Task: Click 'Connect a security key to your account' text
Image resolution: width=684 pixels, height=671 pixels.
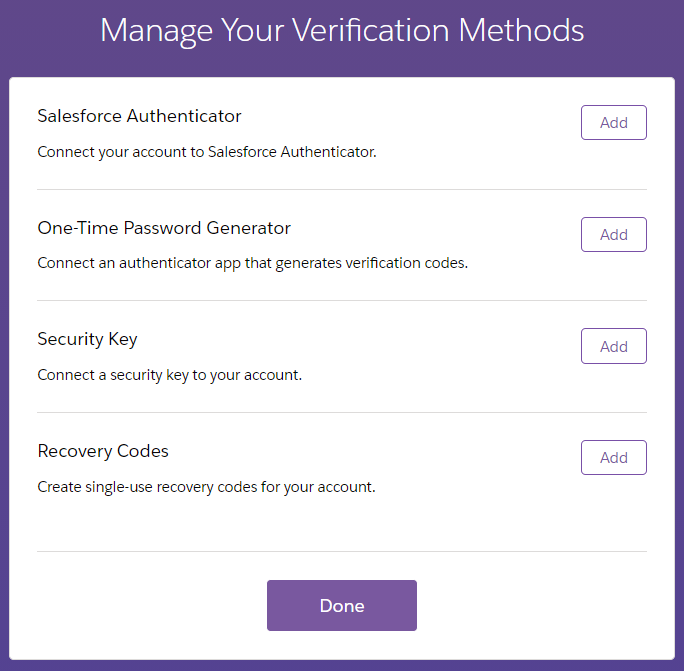Action: point(169,375)
